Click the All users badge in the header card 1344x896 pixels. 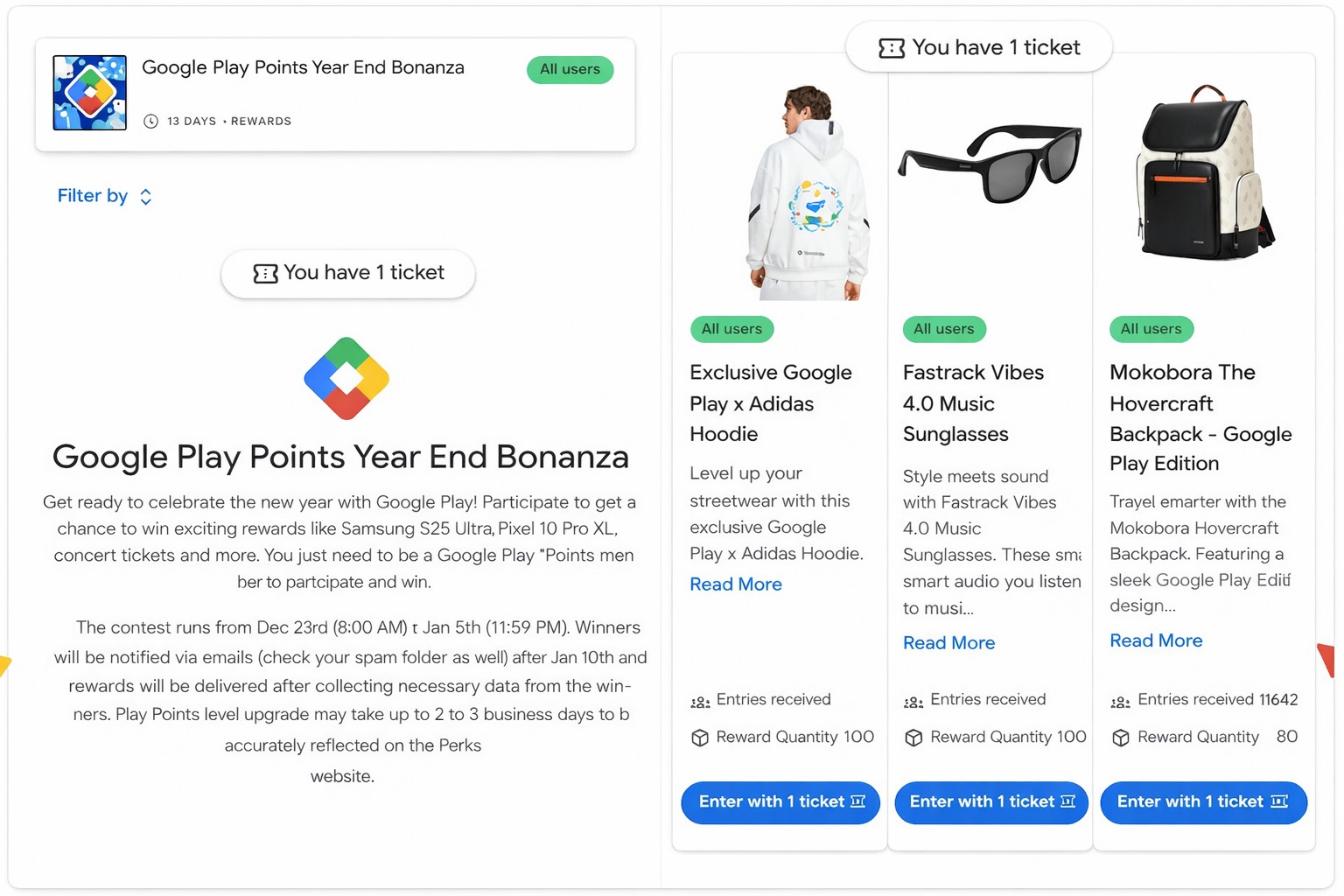click(570, 69)
